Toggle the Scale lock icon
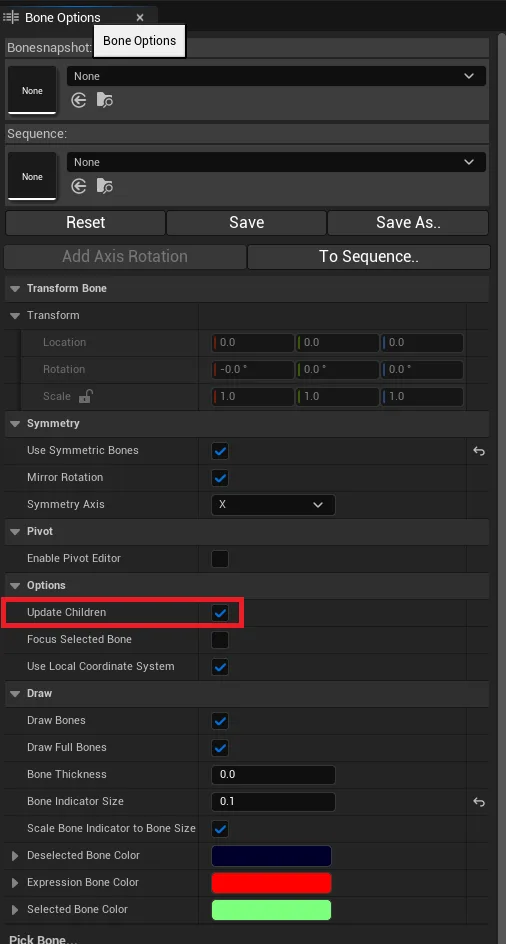The height and width of the screenshot is (944, 506). (x=86, y=396)
